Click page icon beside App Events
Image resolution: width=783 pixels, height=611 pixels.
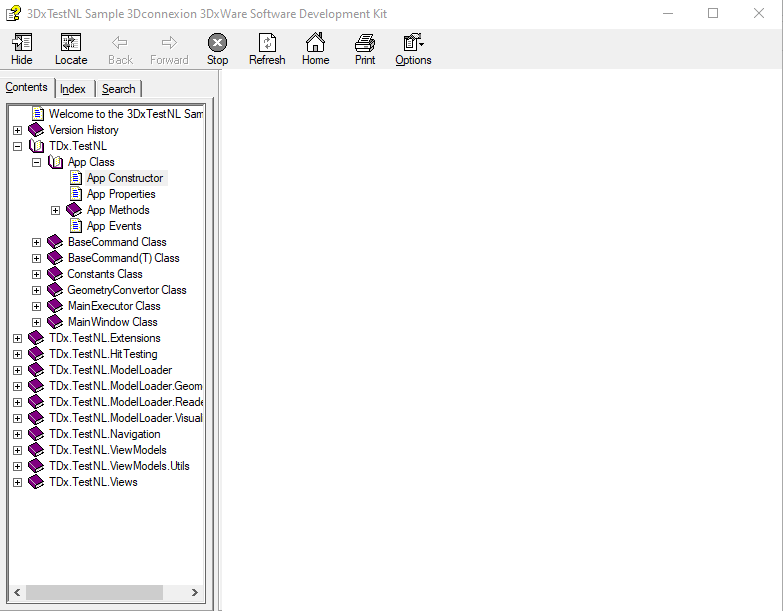pyautogui.click(x=76, y=226)
